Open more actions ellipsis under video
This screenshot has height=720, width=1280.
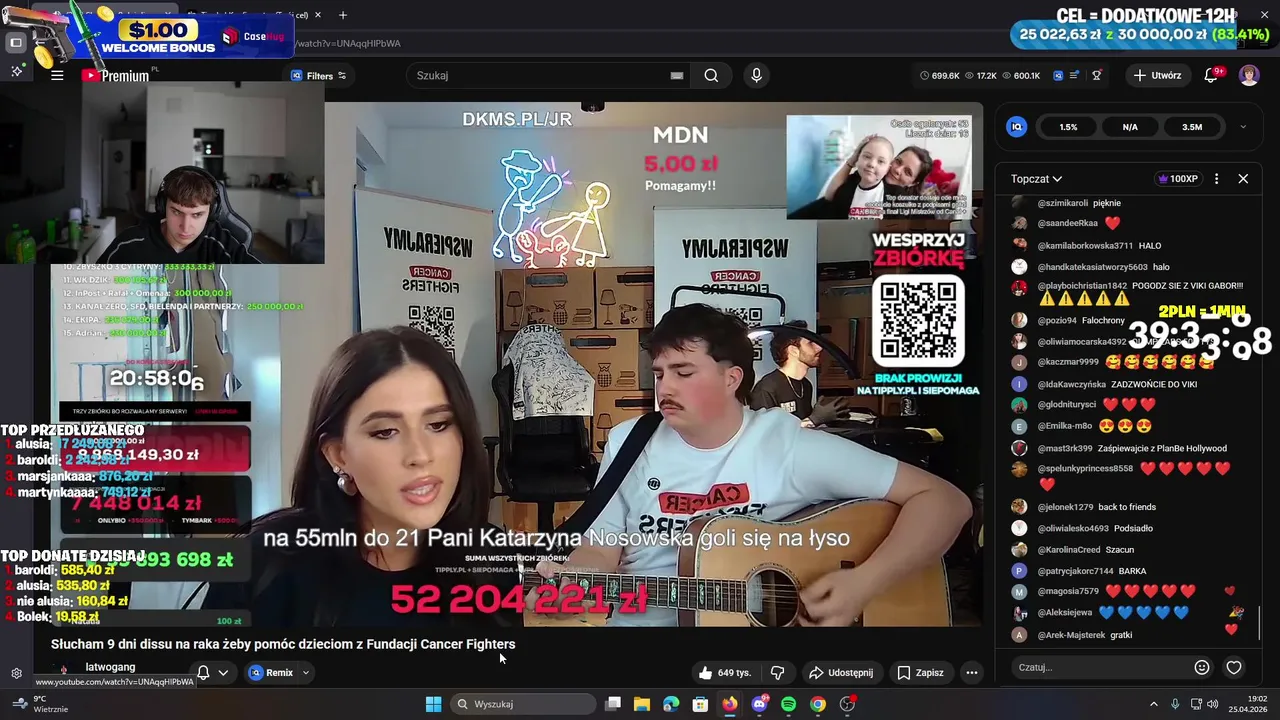click(x=971, y=673)
